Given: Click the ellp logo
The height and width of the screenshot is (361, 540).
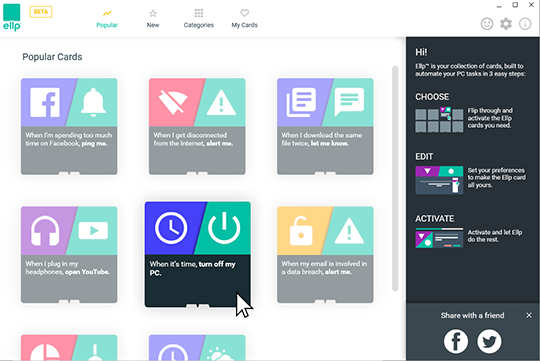Looking at the screenshot, I should [x=12, y=18].
